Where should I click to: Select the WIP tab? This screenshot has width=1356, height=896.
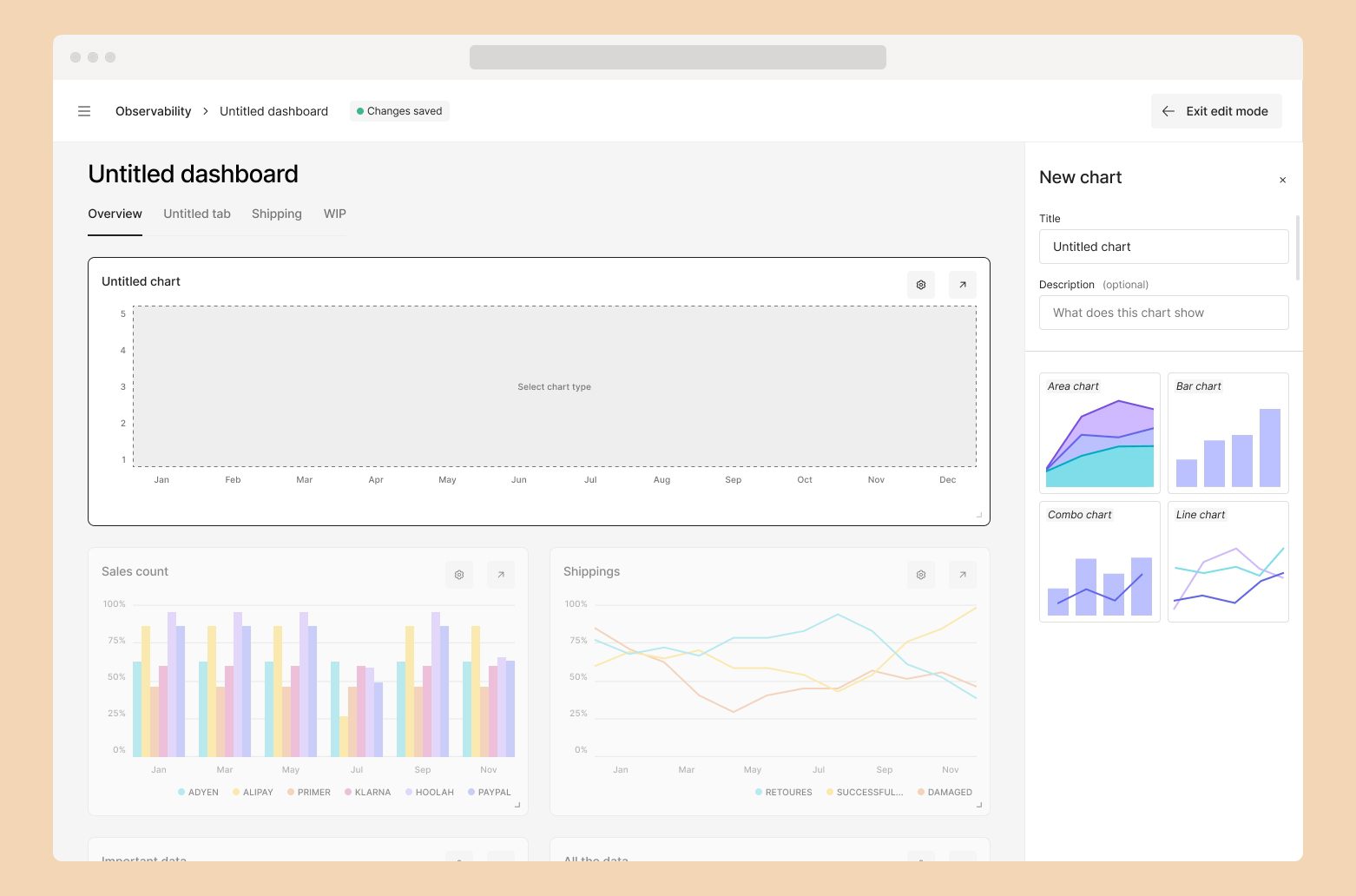[x=334, y=214]
